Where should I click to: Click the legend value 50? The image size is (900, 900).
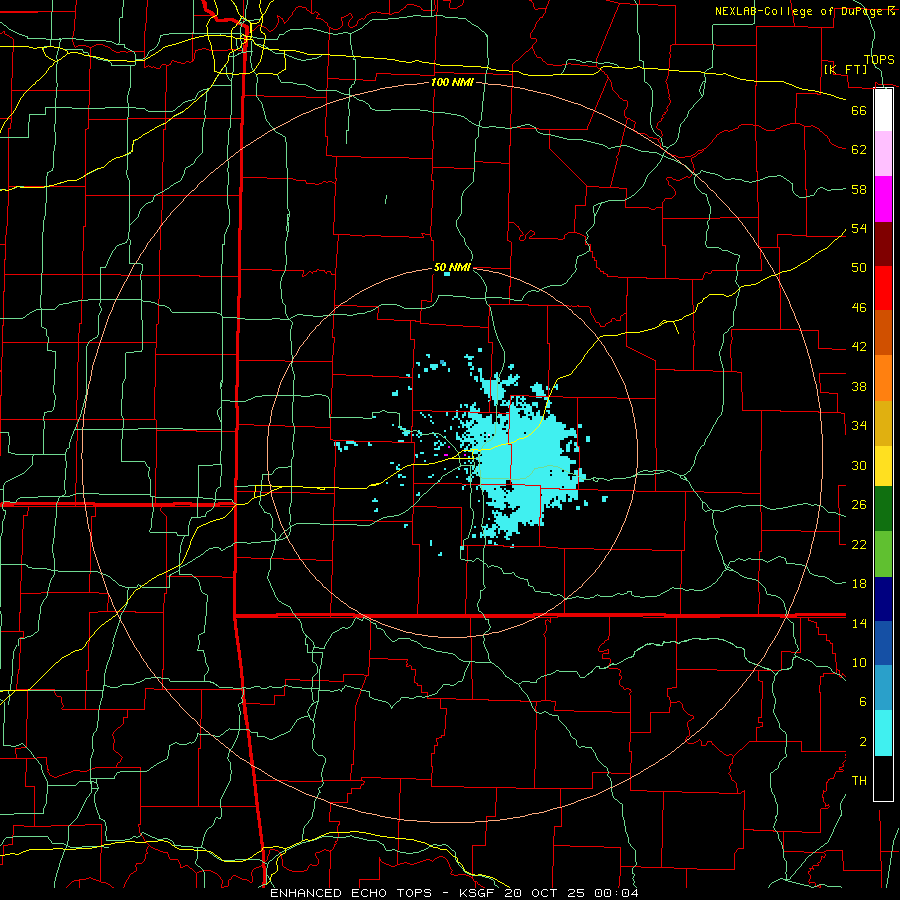[x=859, y=267]
